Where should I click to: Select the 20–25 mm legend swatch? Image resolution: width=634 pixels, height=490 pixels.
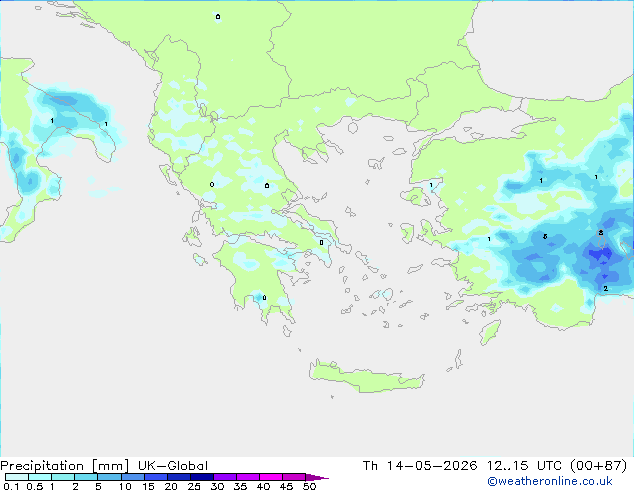click(178, 477)
